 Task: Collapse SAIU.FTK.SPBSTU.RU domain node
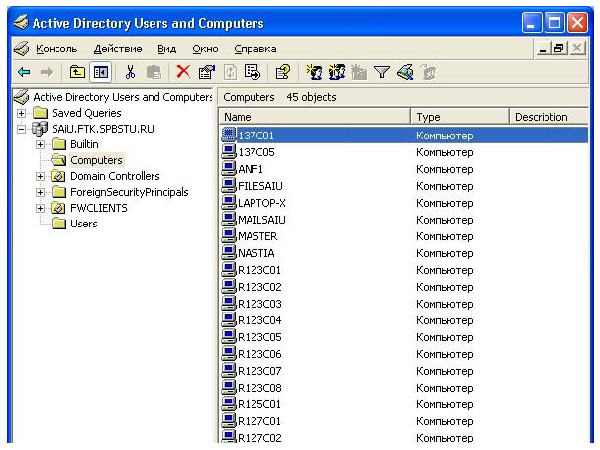22,129
